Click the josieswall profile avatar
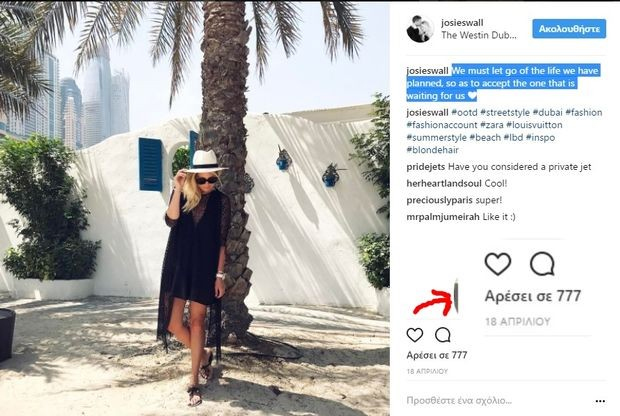Screen dimensions: 620x416 coord(420,29)
